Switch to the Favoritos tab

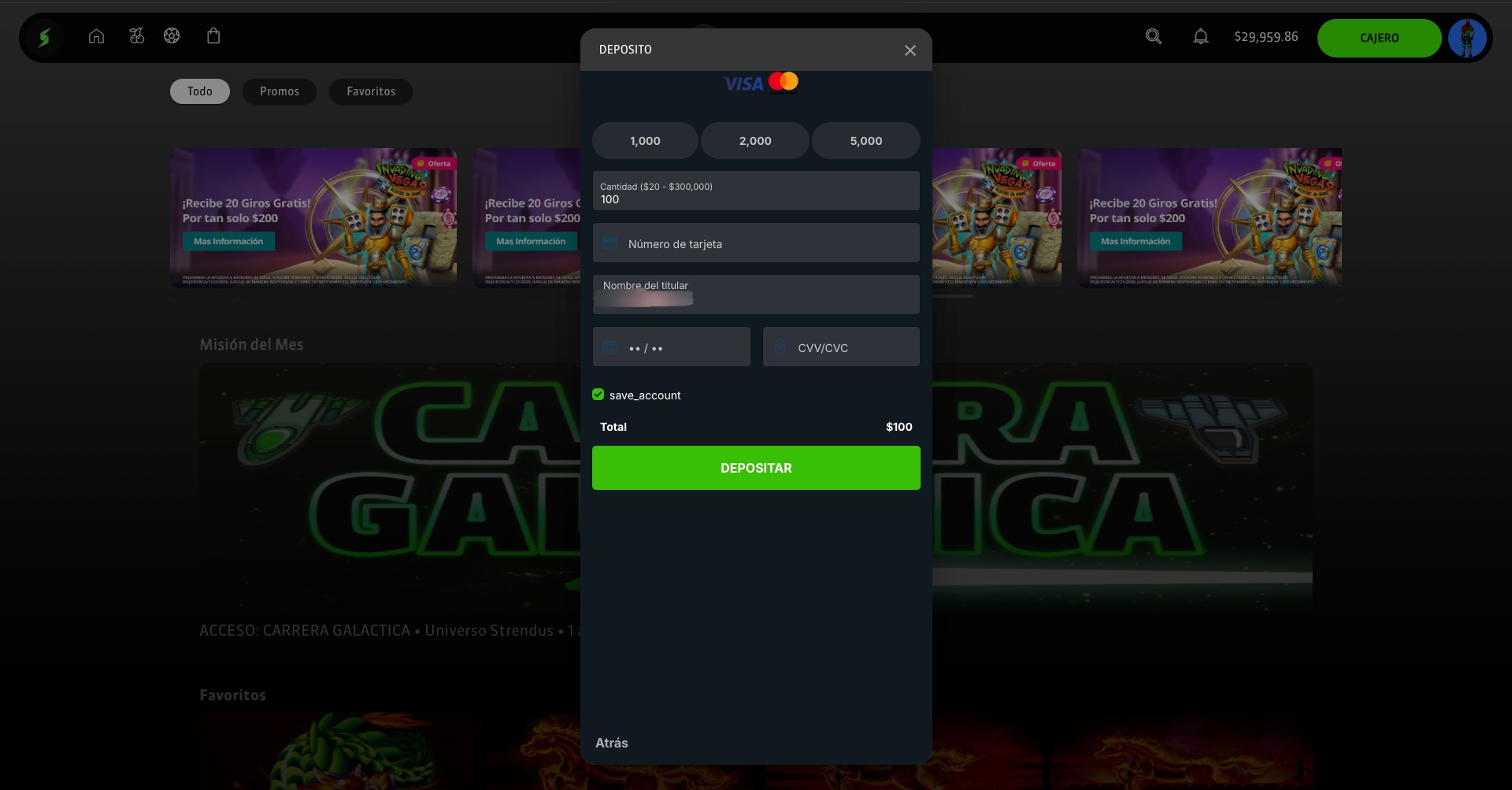(371, 91)
